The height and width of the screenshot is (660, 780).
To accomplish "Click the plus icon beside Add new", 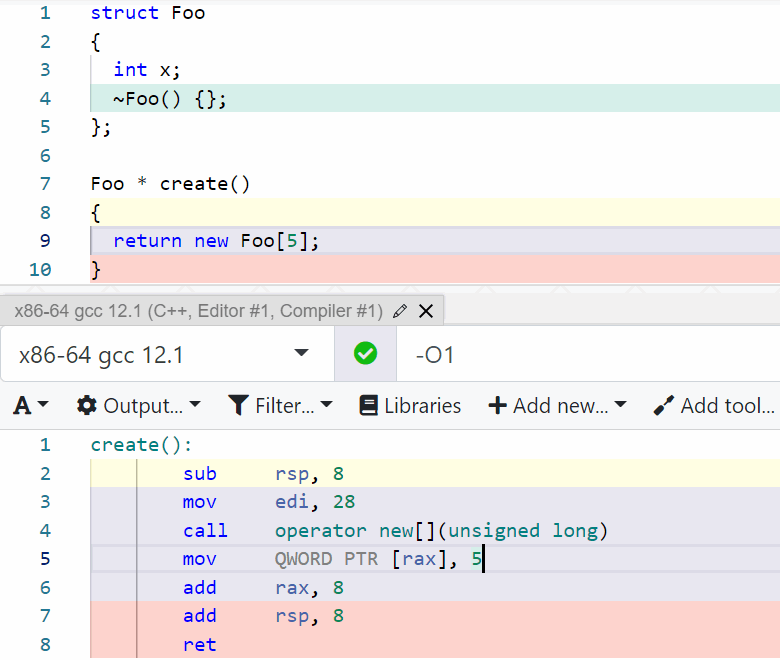I will tap(497, 405).
